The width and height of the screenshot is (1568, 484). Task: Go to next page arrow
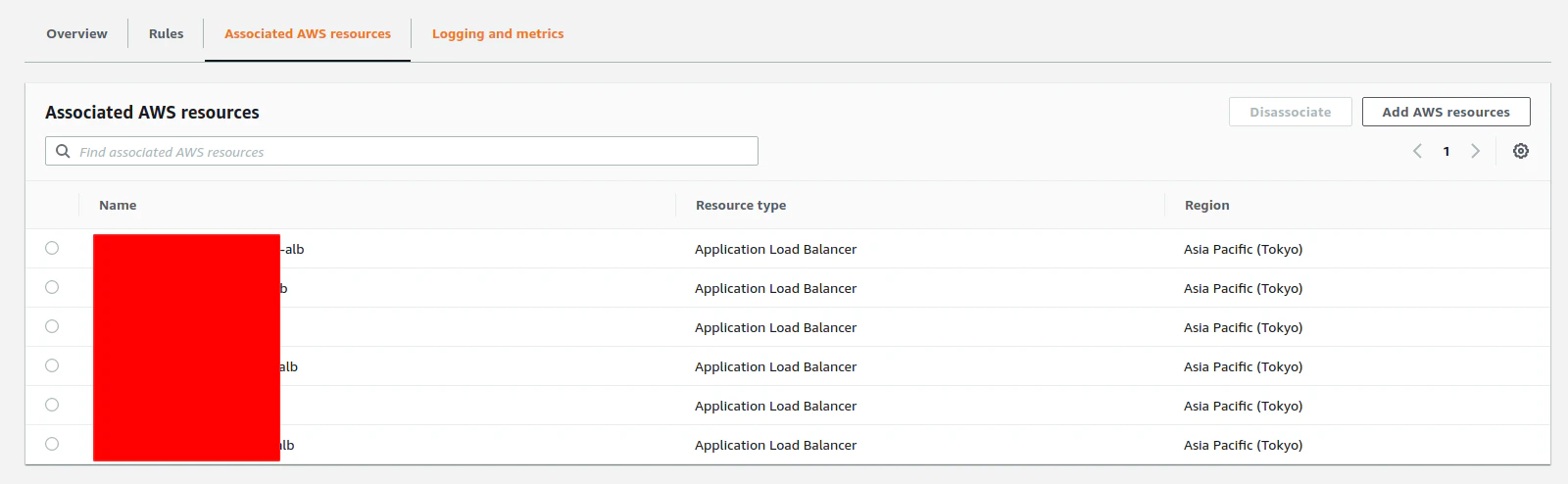[1475, 151]
